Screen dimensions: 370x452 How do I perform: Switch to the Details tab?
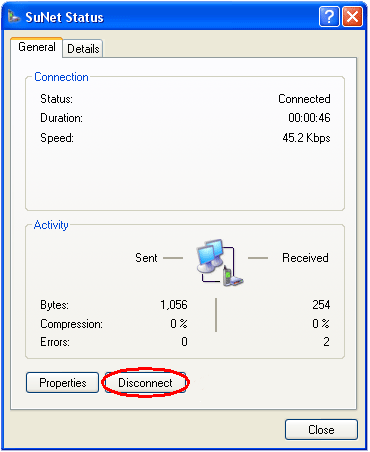pos(83,49)
